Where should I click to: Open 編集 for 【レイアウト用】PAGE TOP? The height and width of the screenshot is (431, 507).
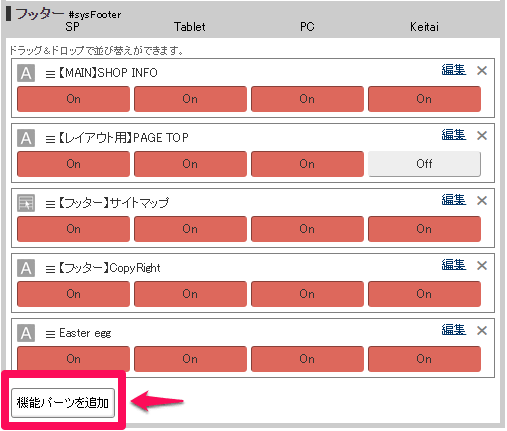coord(453,135)
